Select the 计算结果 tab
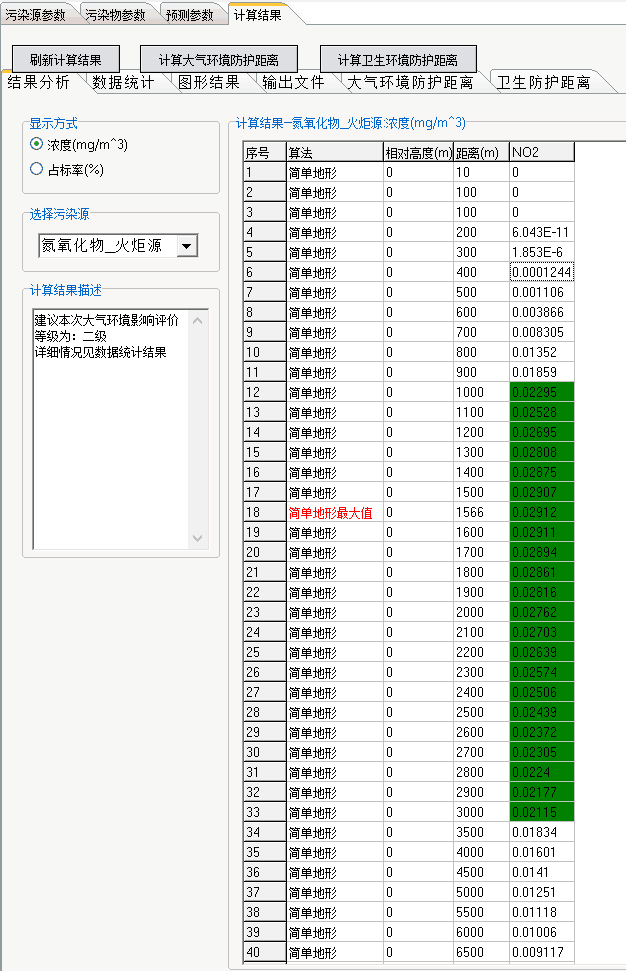The height and width of the screenshot is (971, 626). pyautogui.click(x=258, y=15)
